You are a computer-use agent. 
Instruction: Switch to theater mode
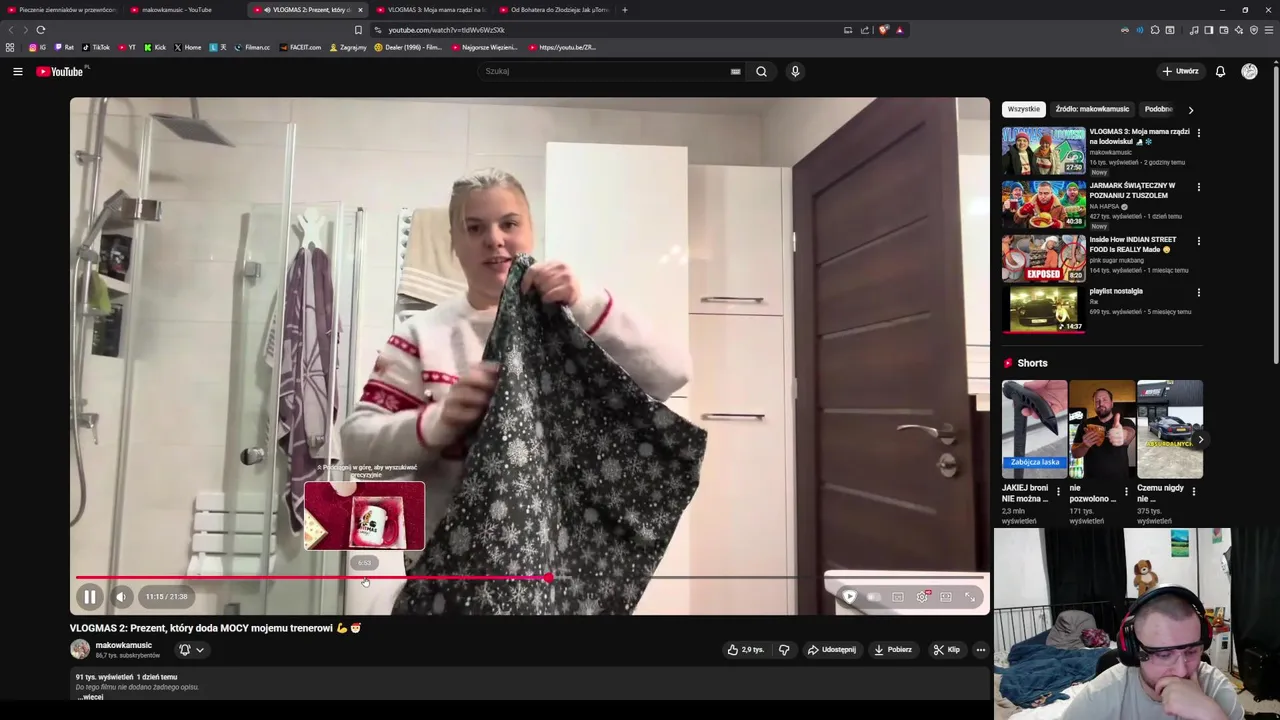coord(946,597)
